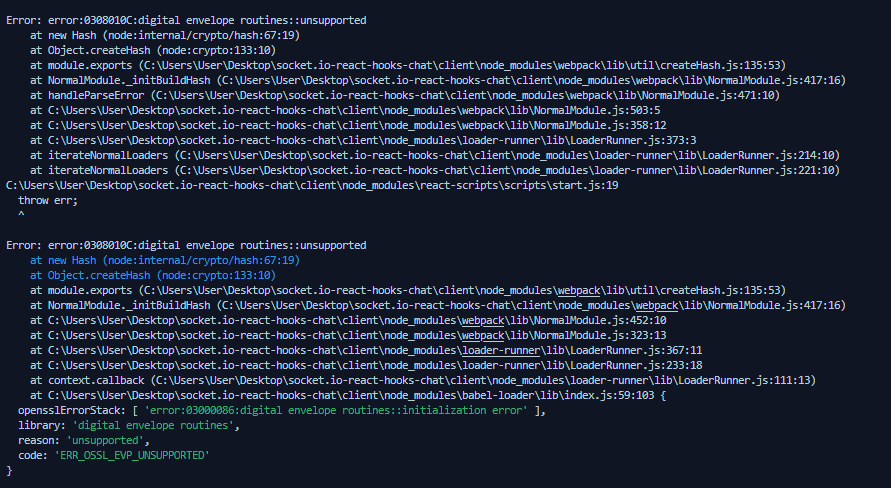Click 'iterateNormalLoaders' line ending LoaderRunner.js:221:10

pyautogui.click(x=435, y=170)
